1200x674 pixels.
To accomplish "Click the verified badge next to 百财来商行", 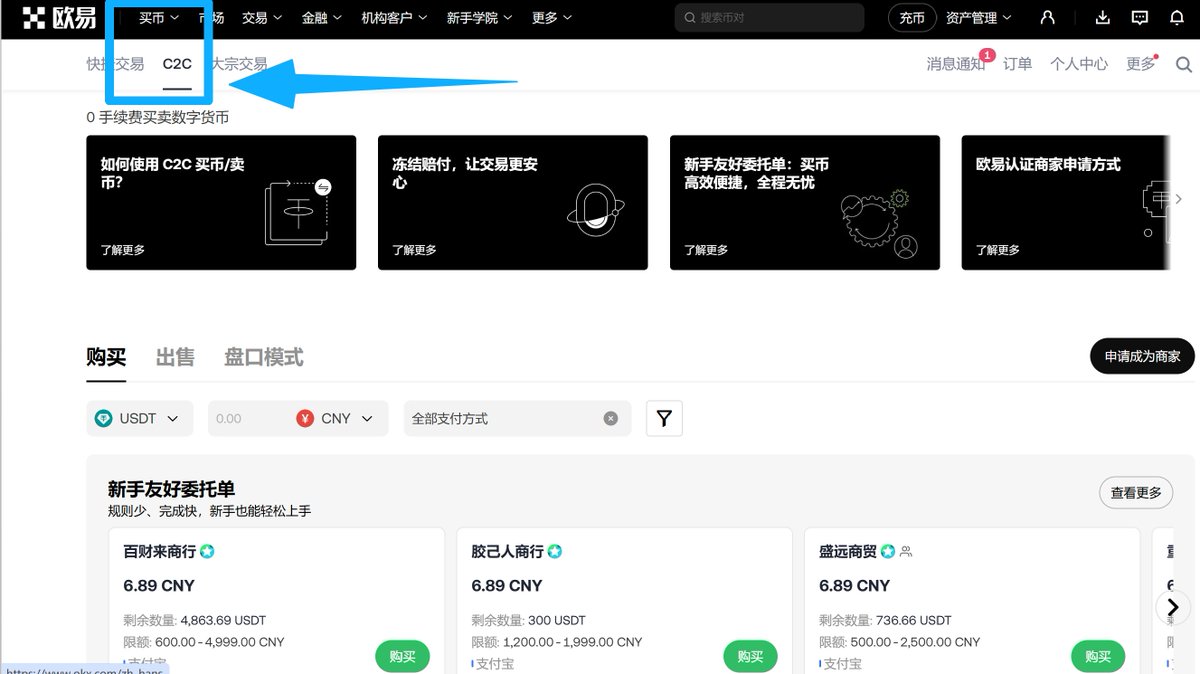I will click(x=208, y=551).
